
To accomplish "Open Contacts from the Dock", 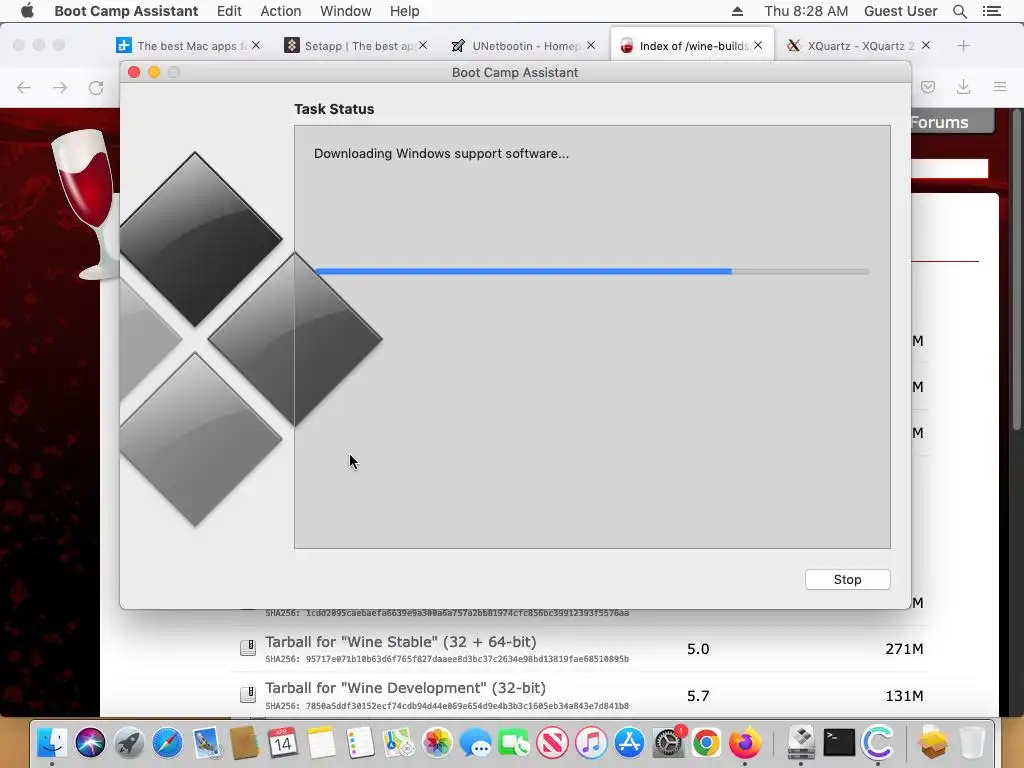I will pyautogui.click(x=244, y=743).
